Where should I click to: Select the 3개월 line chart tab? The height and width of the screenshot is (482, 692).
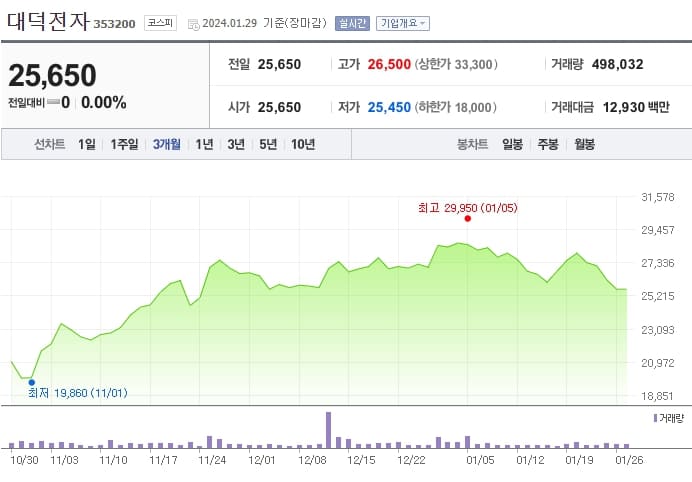tap(166, 144)
